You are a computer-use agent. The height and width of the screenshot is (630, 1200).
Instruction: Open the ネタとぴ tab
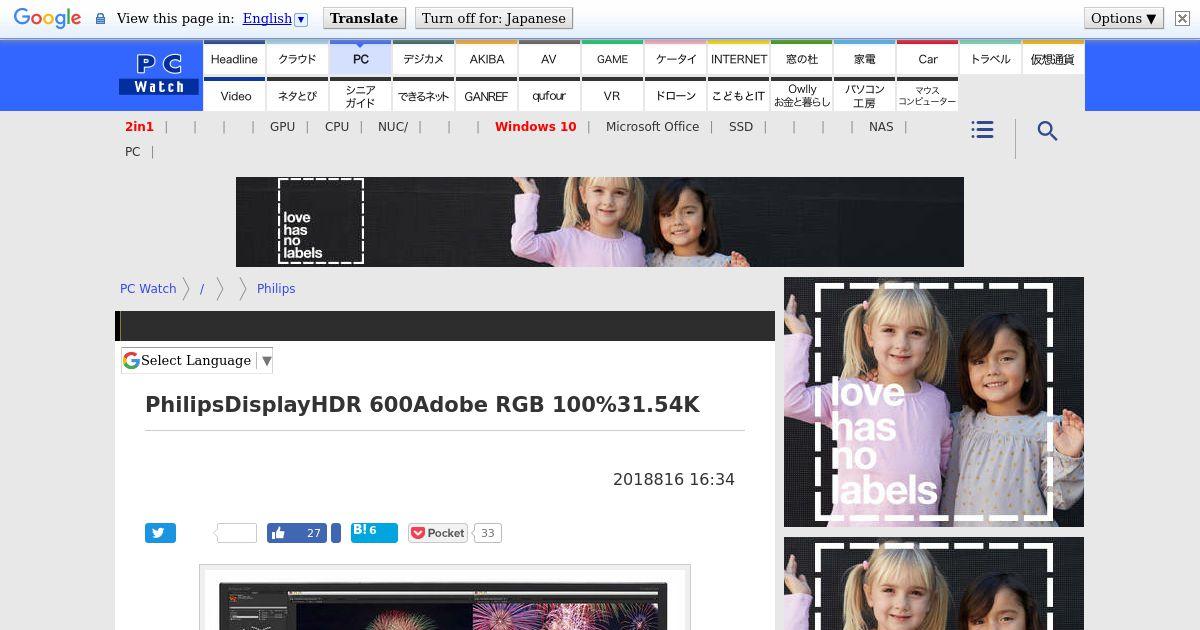297,95
